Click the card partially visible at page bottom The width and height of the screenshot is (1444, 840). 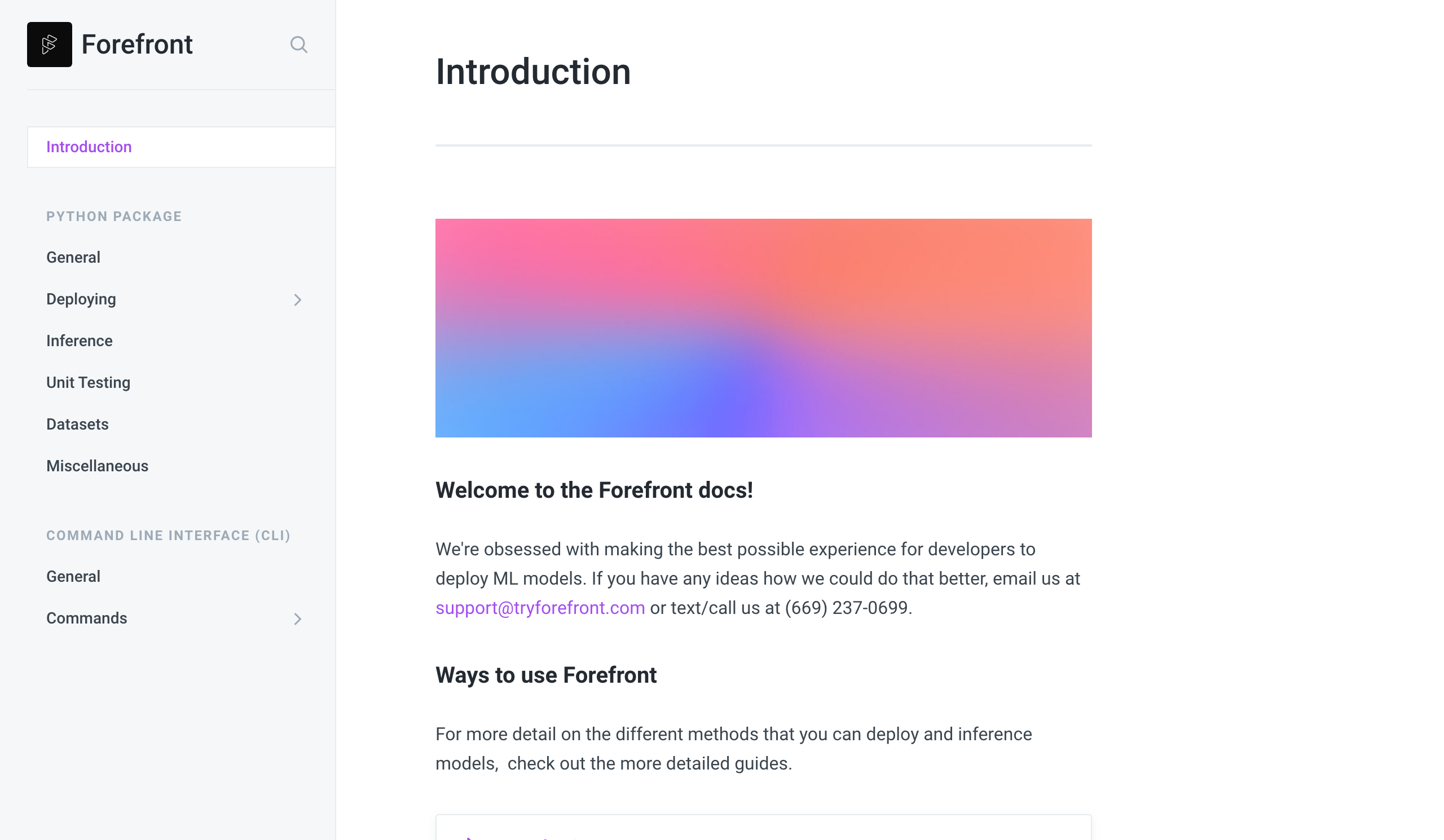[x=763, y=828]
